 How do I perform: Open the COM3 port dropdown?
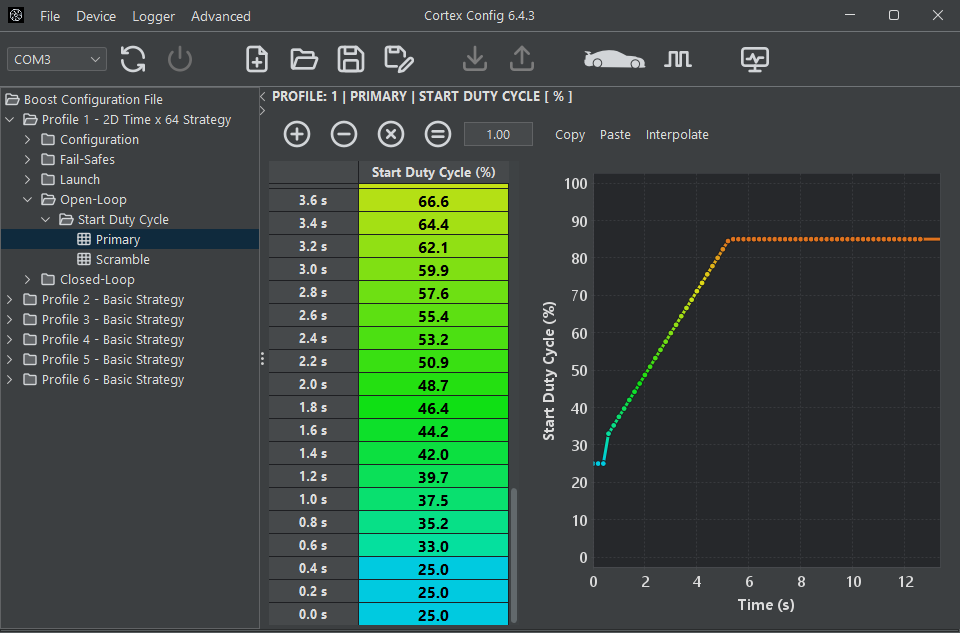click(x=57, y=59)
